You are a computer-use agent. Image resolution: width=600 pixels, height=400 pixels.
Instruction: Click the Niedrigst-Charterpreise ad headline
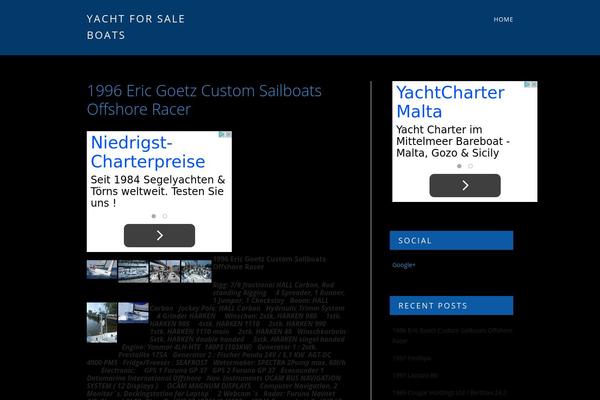click(148, 152)
